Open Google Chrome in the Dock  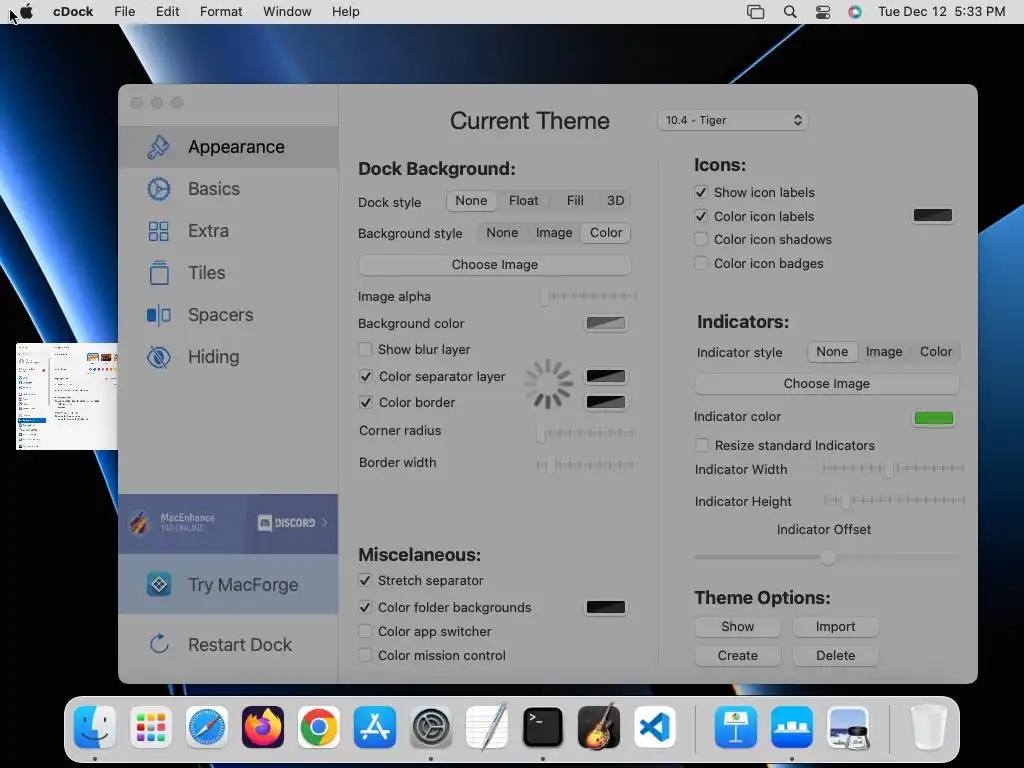pos(319,727)
